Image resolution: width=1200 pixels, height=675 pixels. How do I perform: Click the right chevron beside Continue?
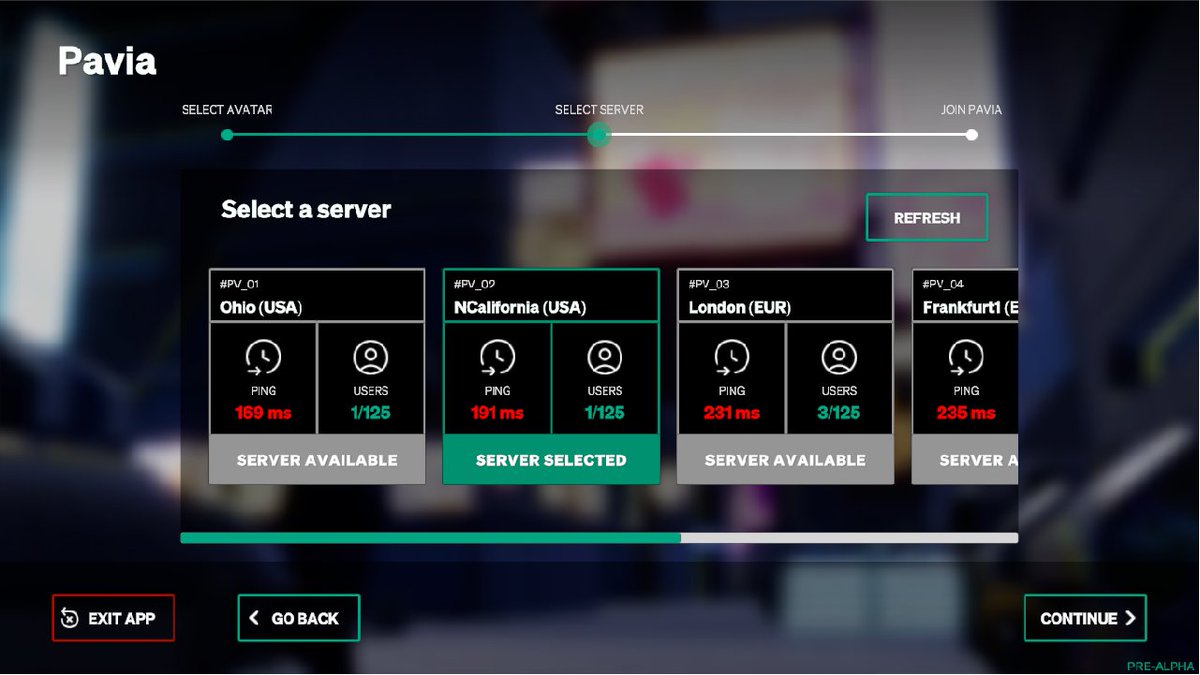tap(1130, 618)
